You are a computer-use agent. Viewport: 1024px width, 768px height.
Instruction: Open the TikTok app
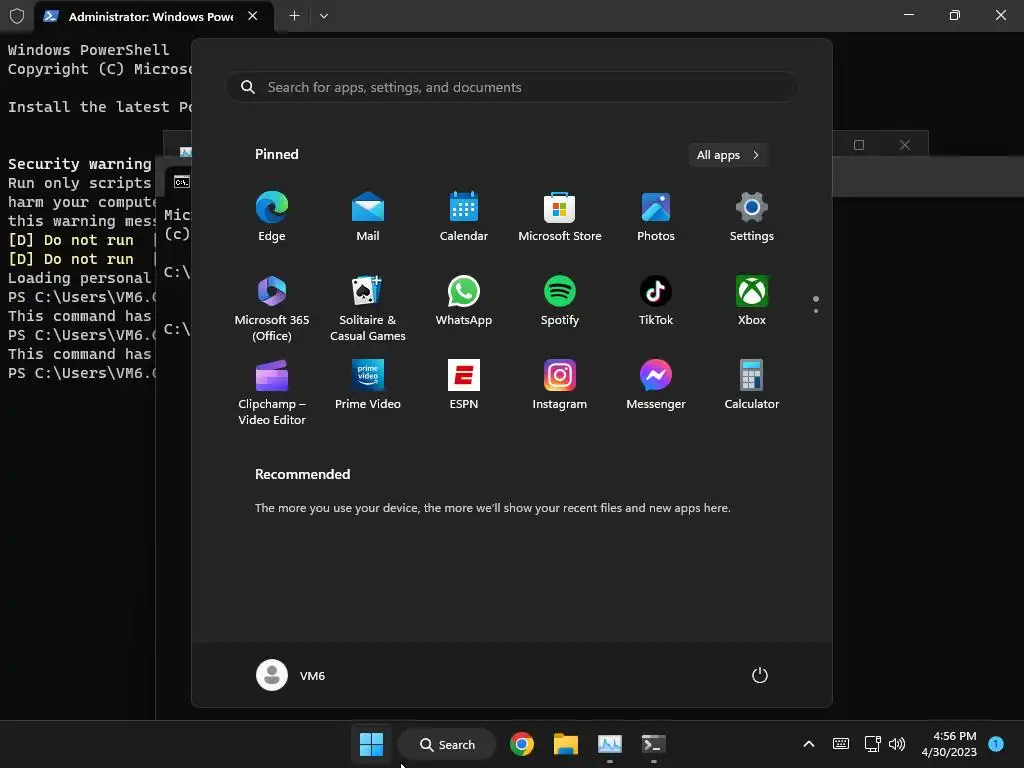click(656, 302)
